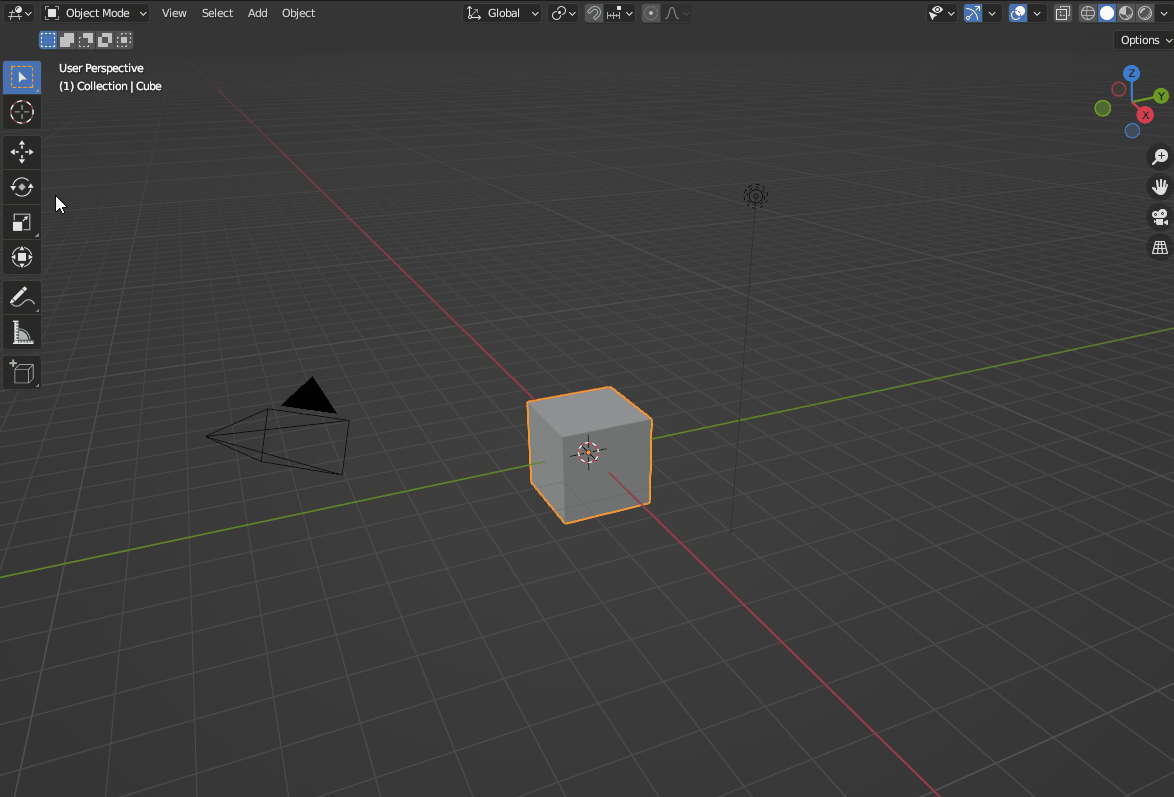Image resolution: width=1174 pixels, height=797 pixels.
Task: Select the Light object in viewport
Action: [755, 196]
